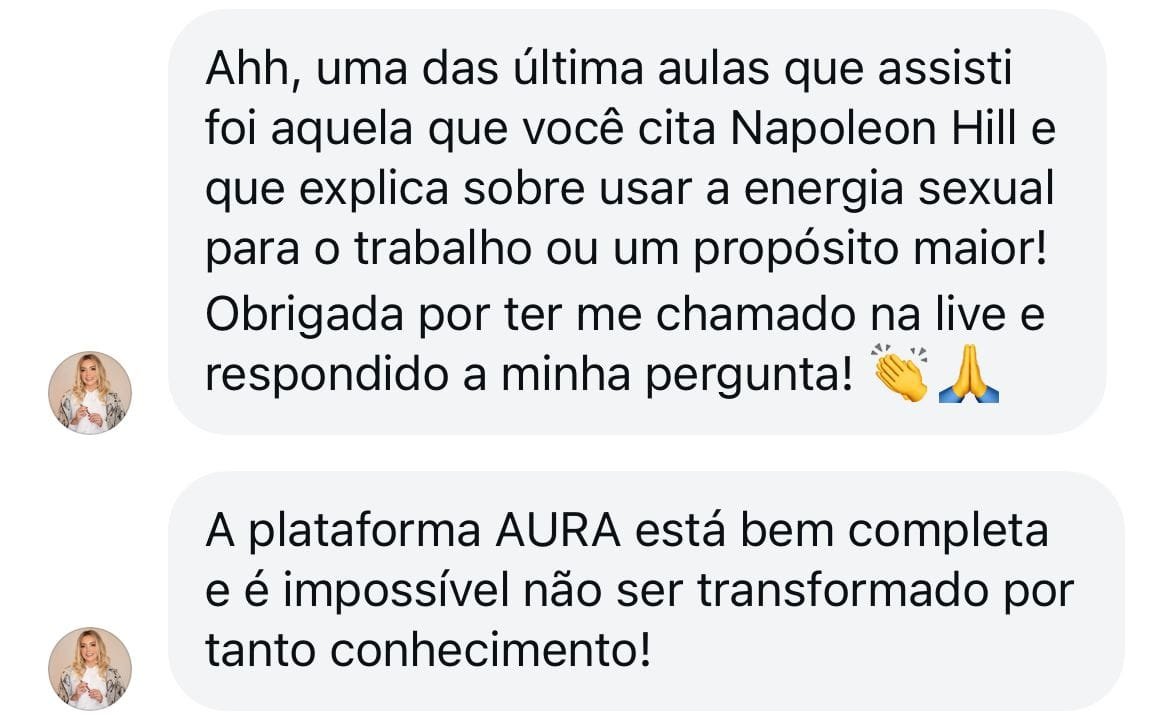Open the sender's avatar beside the first message

pos(90,392)
